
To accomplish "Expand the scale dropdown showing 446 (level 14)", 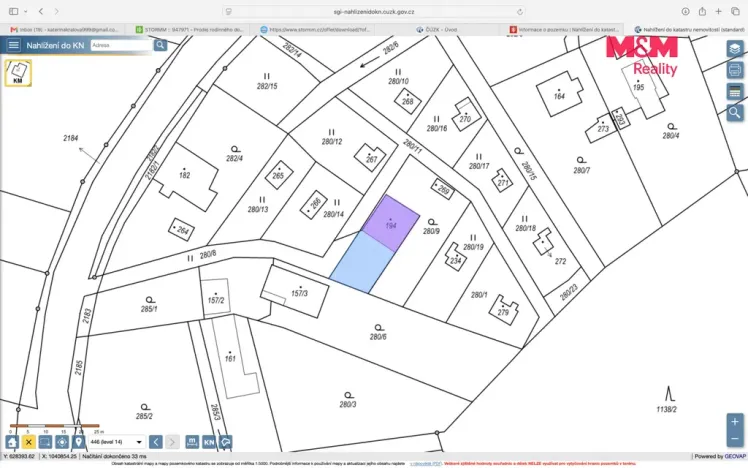I will click(116, 442).
